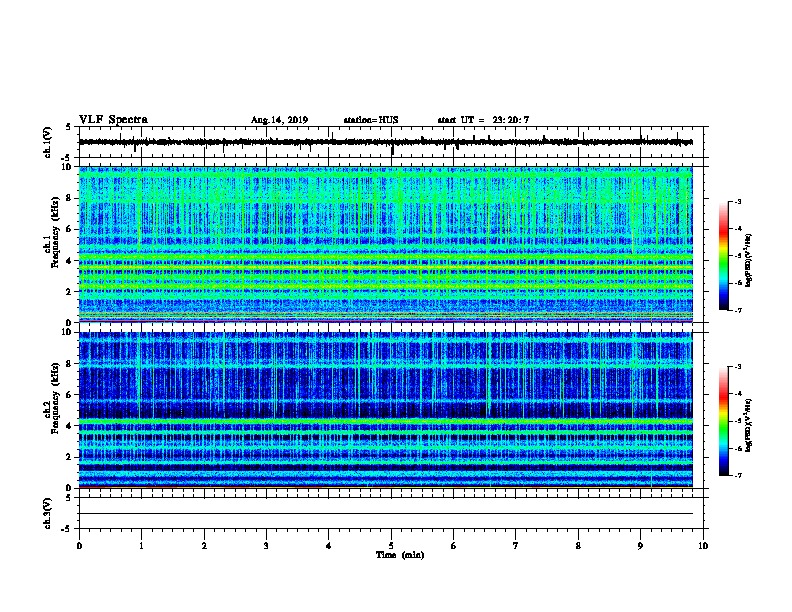Click the ch.1 voltage waveform trace
The width and height of the screenshot is (792, 612).
(x=386, y=142)
